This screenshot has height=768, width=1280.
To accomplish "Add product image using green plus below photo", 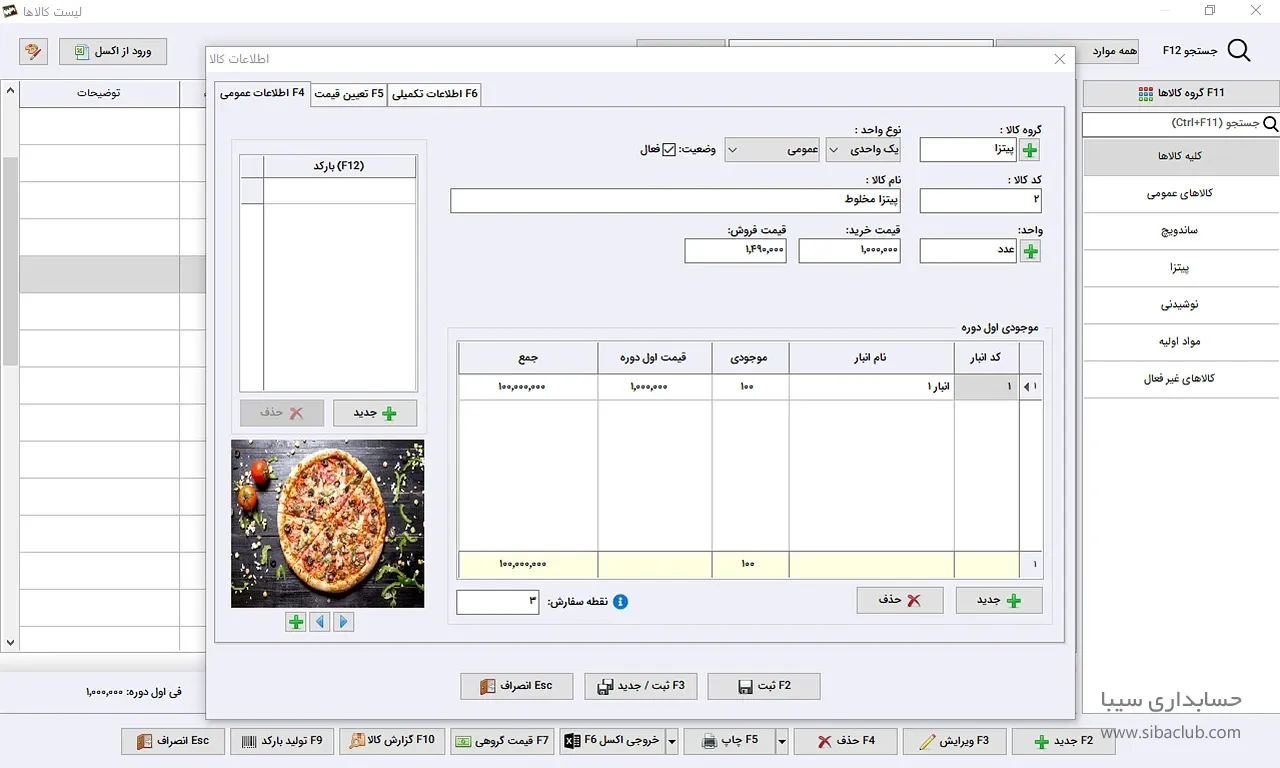I will click(x=296, y=622).
